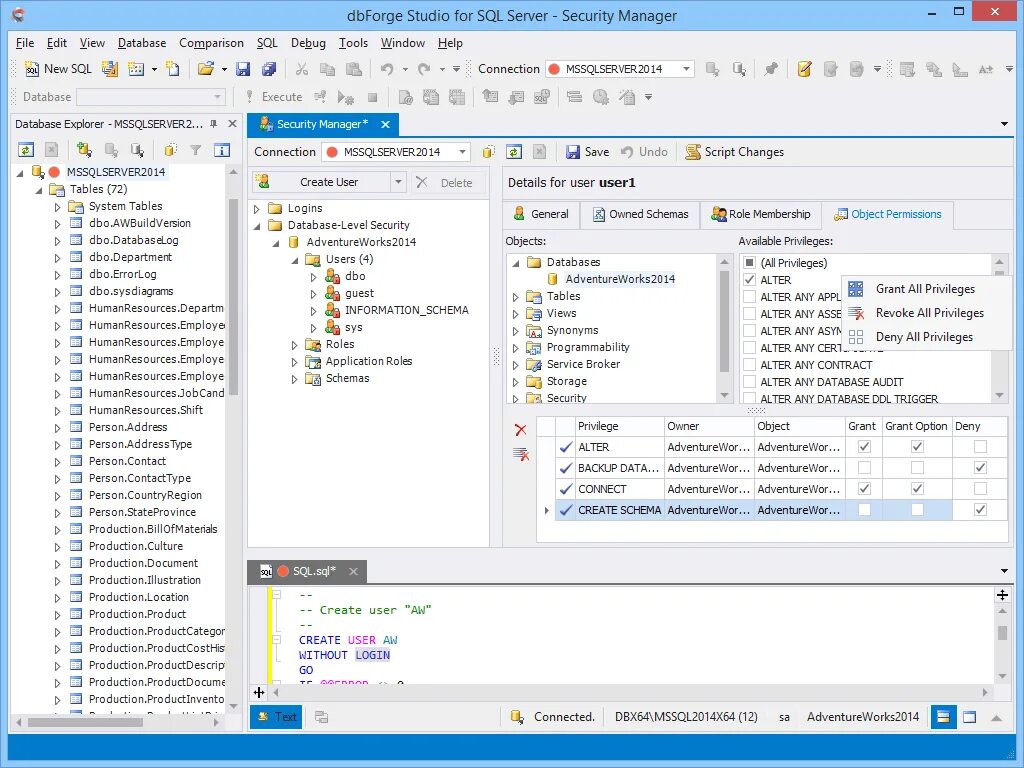
Task: Click the Undo arrow in main toolbar
Action: tap(387, 69)
